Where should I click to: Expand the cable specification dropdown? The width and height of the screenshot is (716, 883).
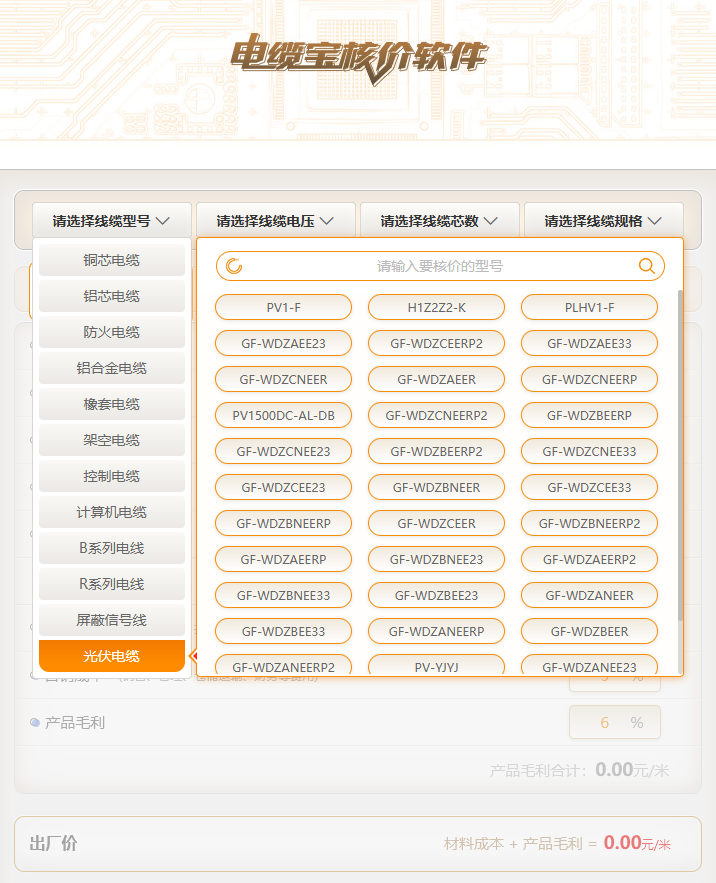(x=603, y=221)
